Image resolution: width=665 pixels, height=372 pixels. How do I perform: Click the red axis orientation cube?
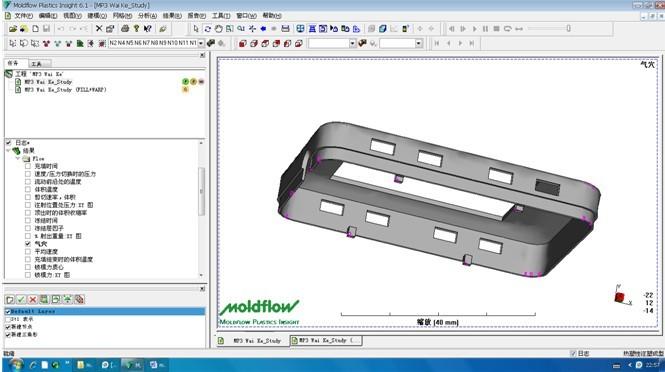[620, 297]
